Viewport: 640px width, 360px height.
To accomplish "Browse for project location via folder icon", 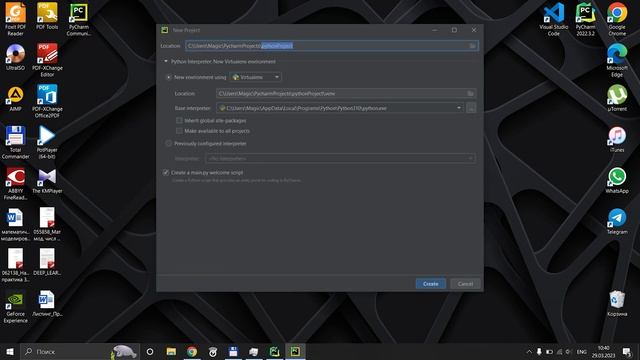I will pos(472,46).
